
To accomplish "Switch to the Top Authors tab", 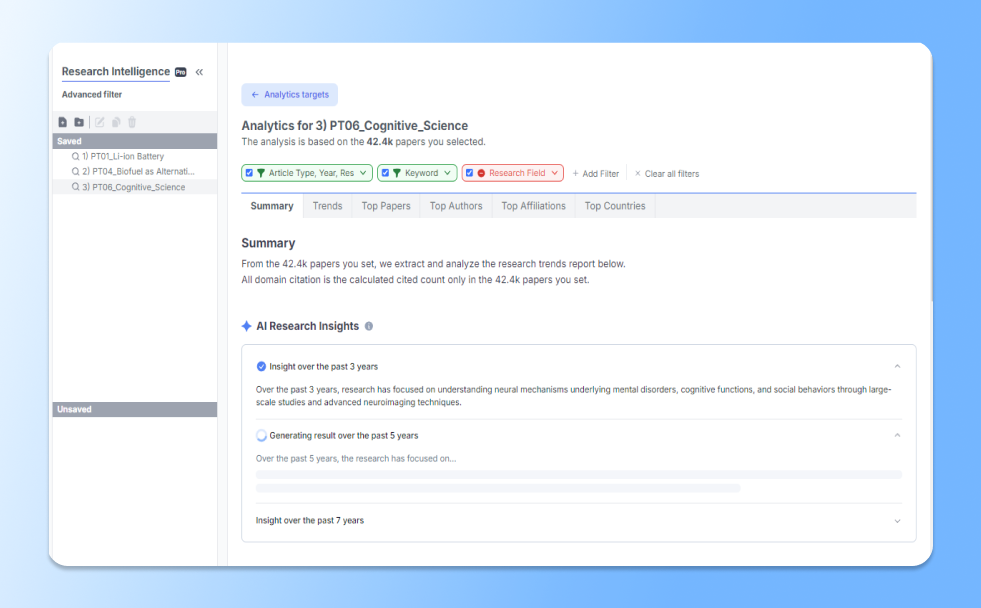I will point(456,206).
